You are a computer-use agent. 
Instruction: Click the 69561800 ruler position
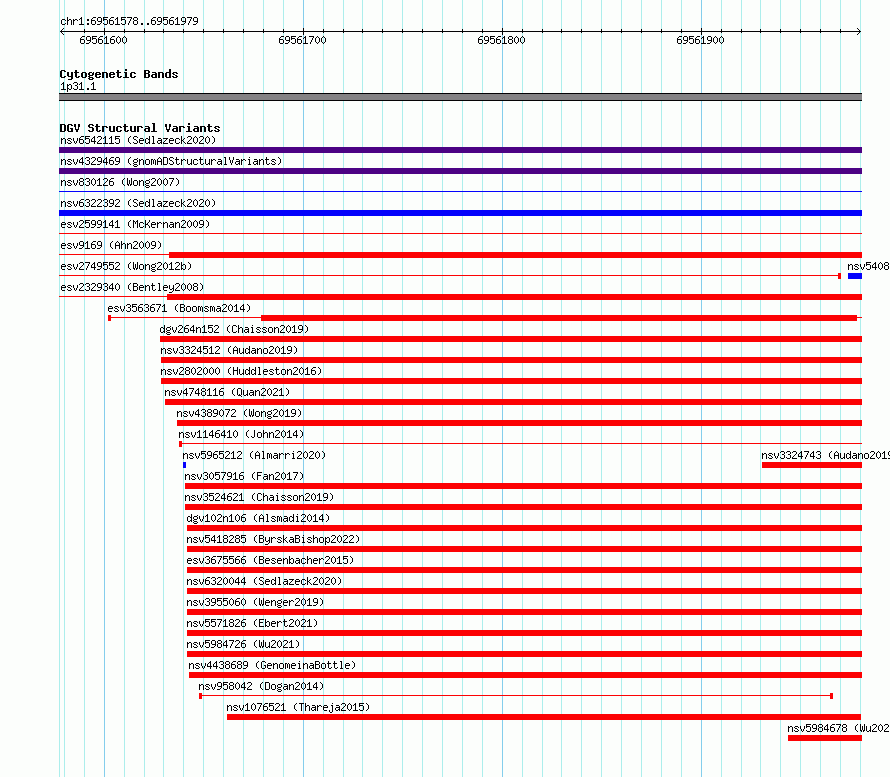(501, 40)
